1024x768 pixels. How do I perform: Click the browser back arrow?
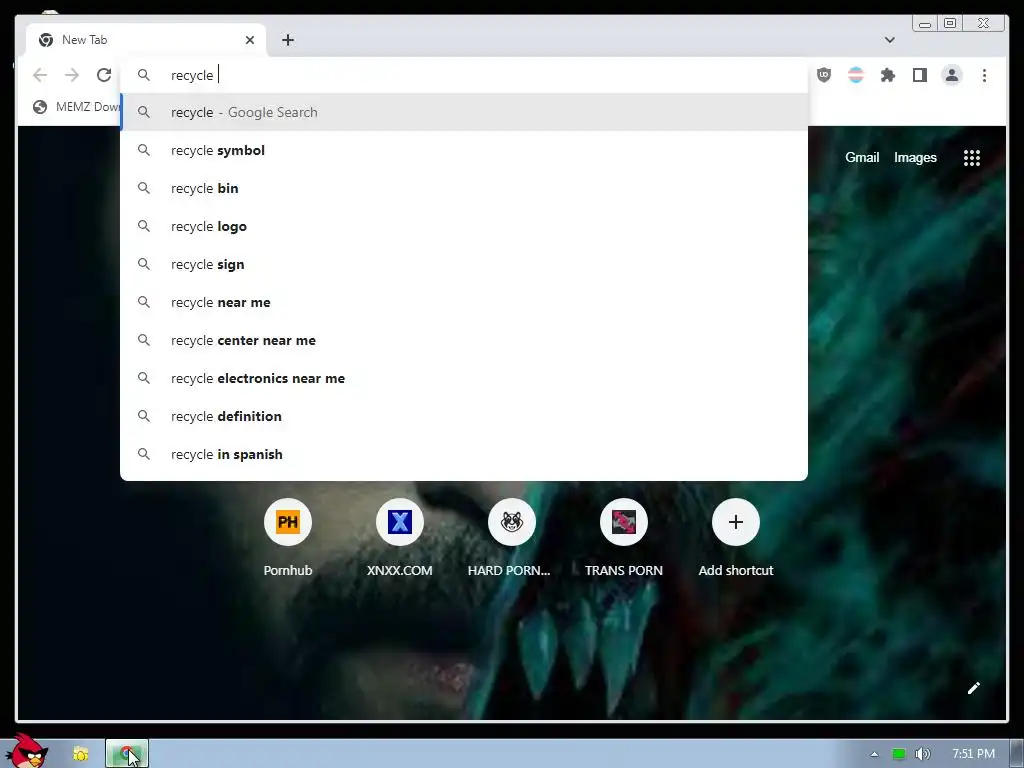pyautogui.click(x=40, y=75)
